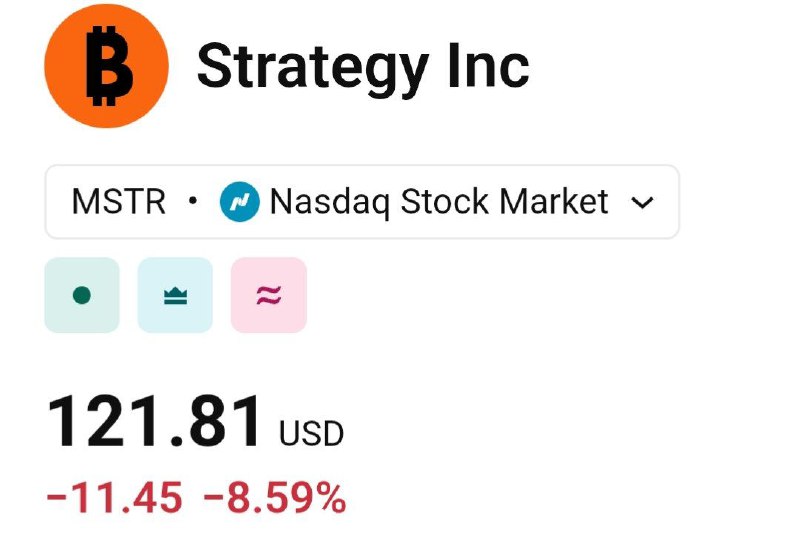The height and width of the screenshot is (533, 800).
Task: Click the Nasdaq Stock Market label
Action: (x=439, y=202)
